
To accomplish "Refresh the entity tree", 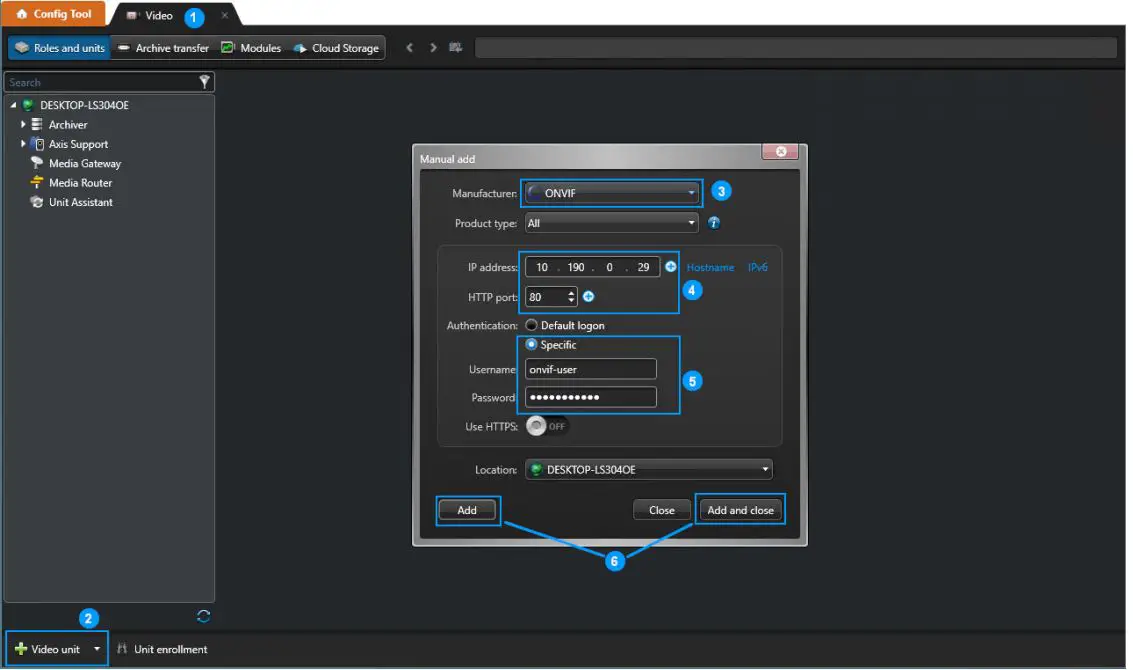I will pyautogui.click(x=203, y=616).
